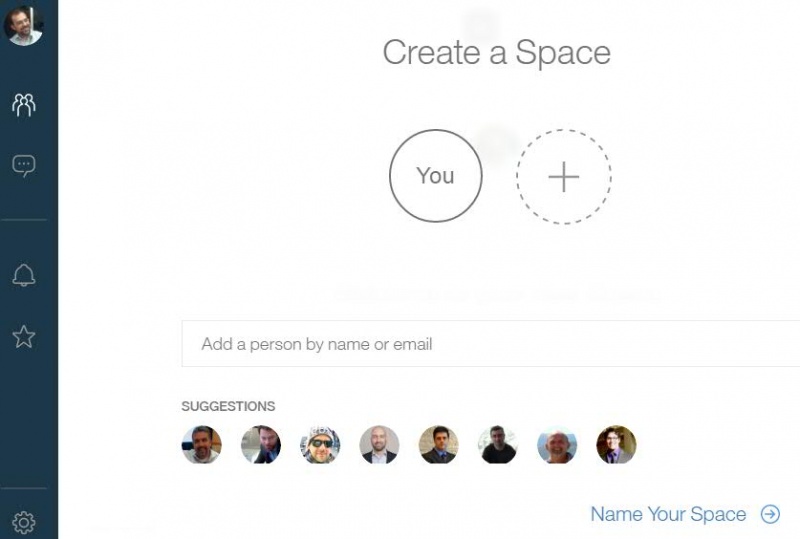The image size is (800, 539).
Task: Select the 'You' member circle
Action: tap(436, 176)
